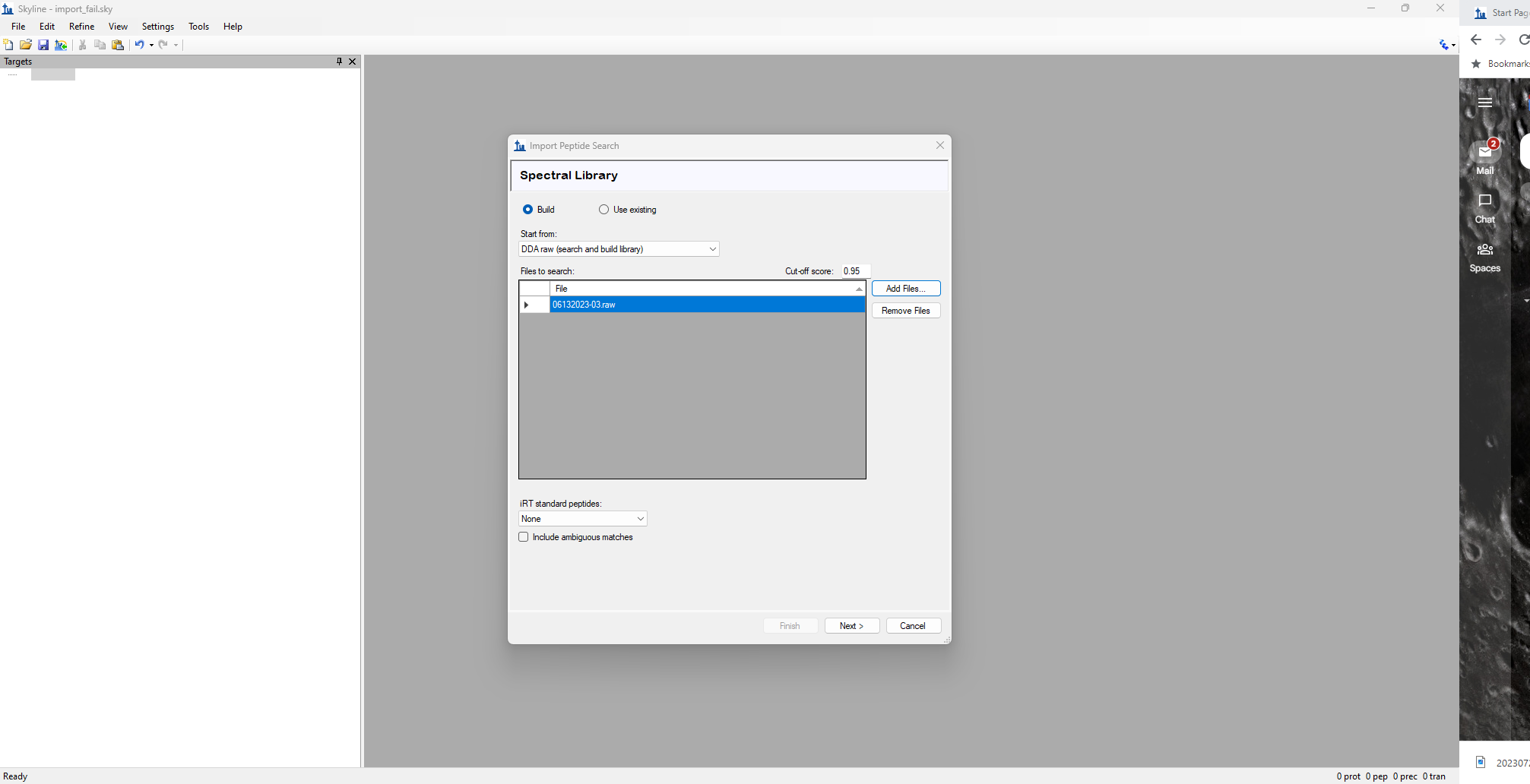Pin the Targets panel with pushpin icon
The width and height of the screenshot is (1530, 784).
[339, 62]
